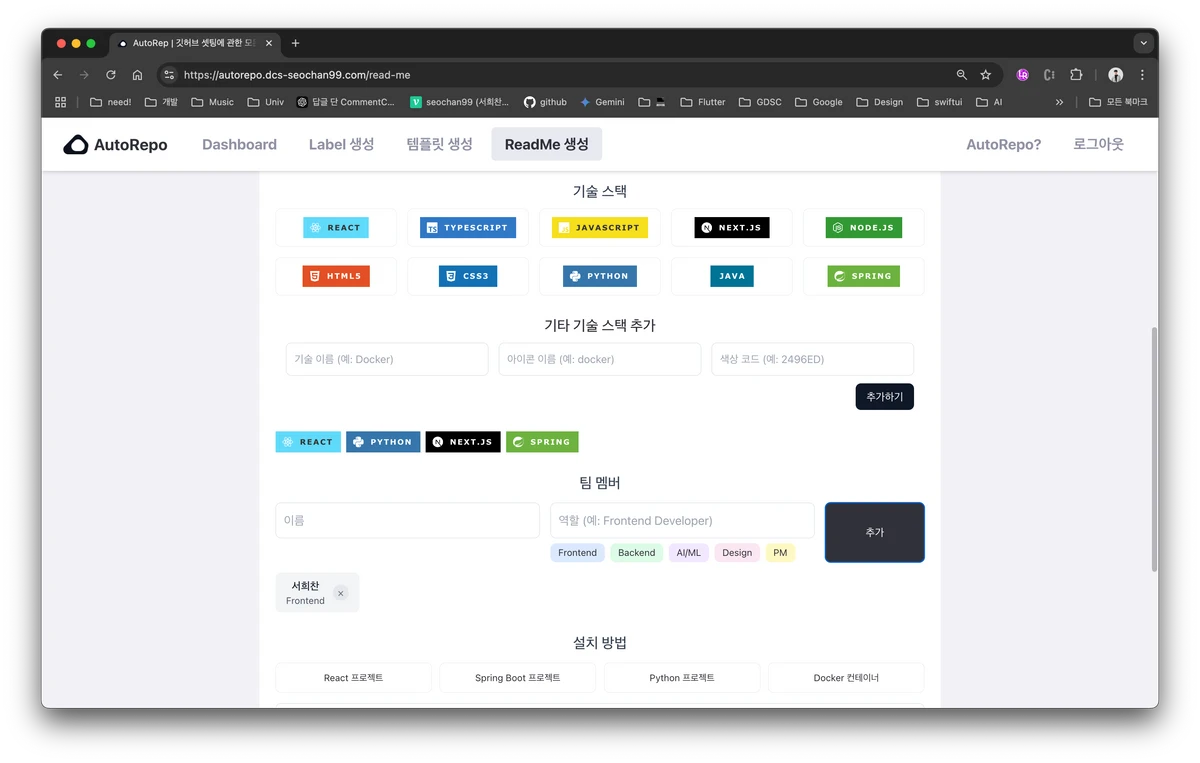Expand the hidden bookmarks chevron
This screenshot has width=1200, height=763.
[x=1059, y=102]
